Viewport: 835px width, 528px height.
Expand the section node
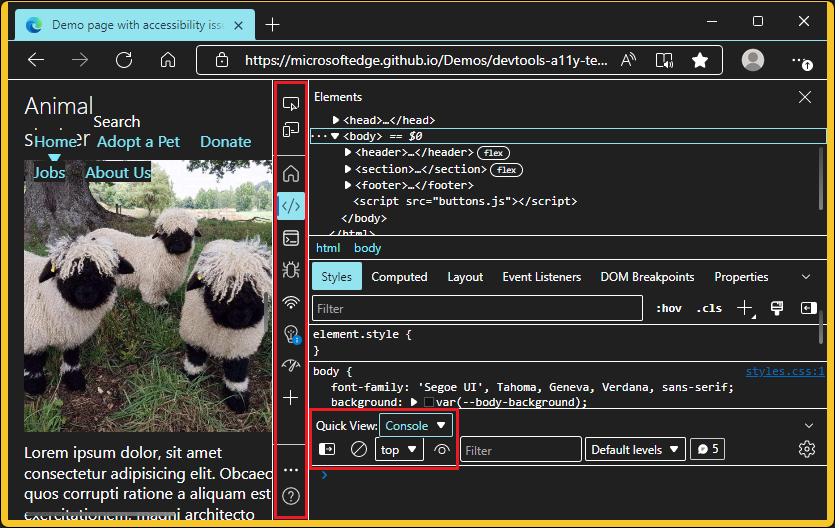348,169
